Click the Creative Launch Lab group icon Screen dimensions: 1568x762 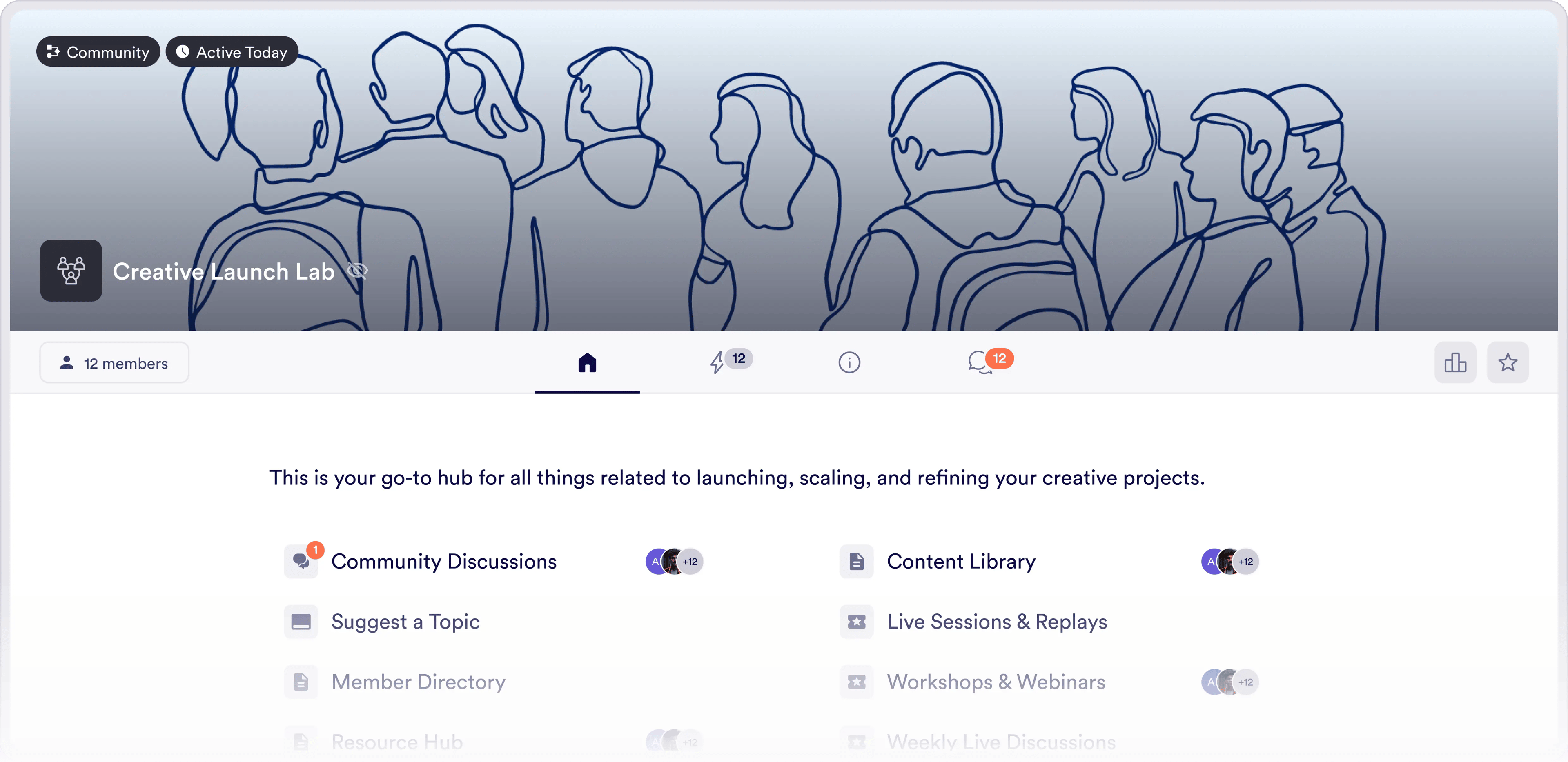pos(71,271)
